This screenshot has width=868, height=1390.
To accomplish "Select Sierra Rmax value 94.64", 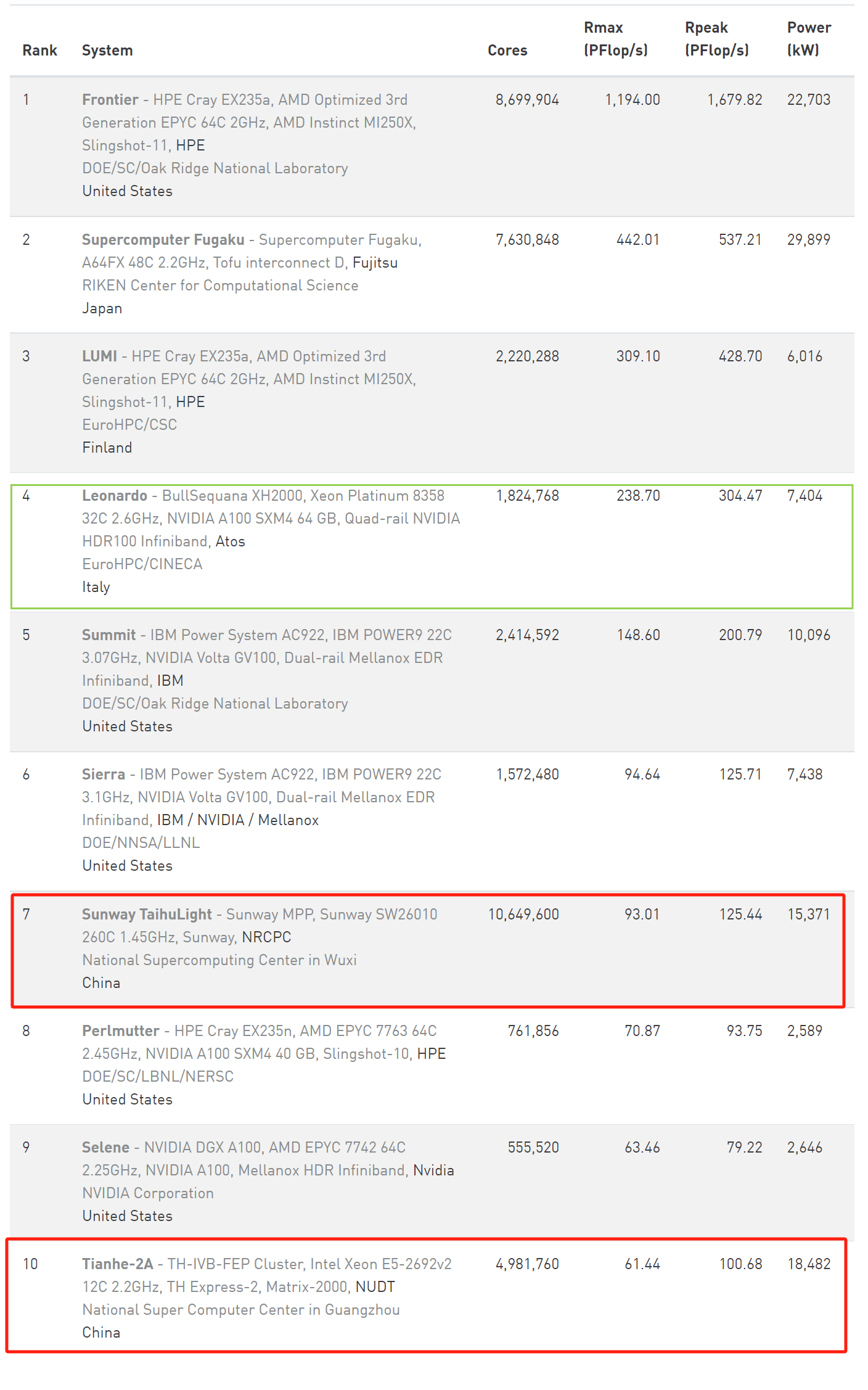I will click(x=642, y=774).
